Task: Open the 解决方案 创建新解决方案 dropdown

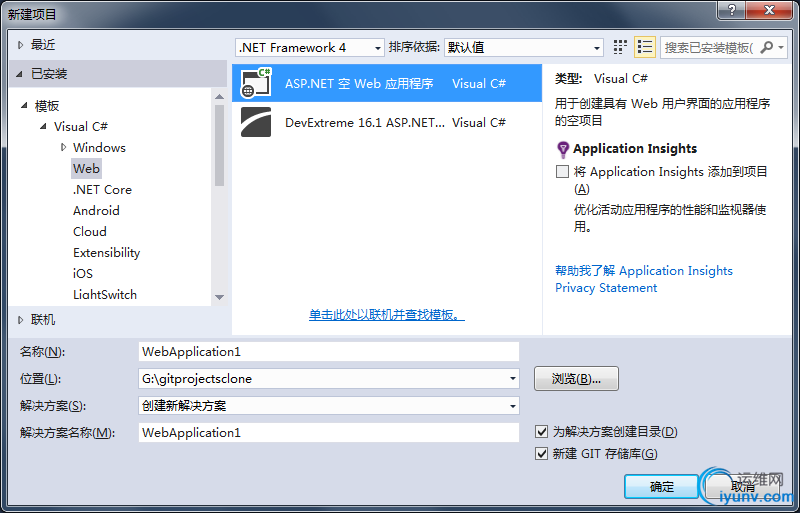Action: click(x=512, y=406)
